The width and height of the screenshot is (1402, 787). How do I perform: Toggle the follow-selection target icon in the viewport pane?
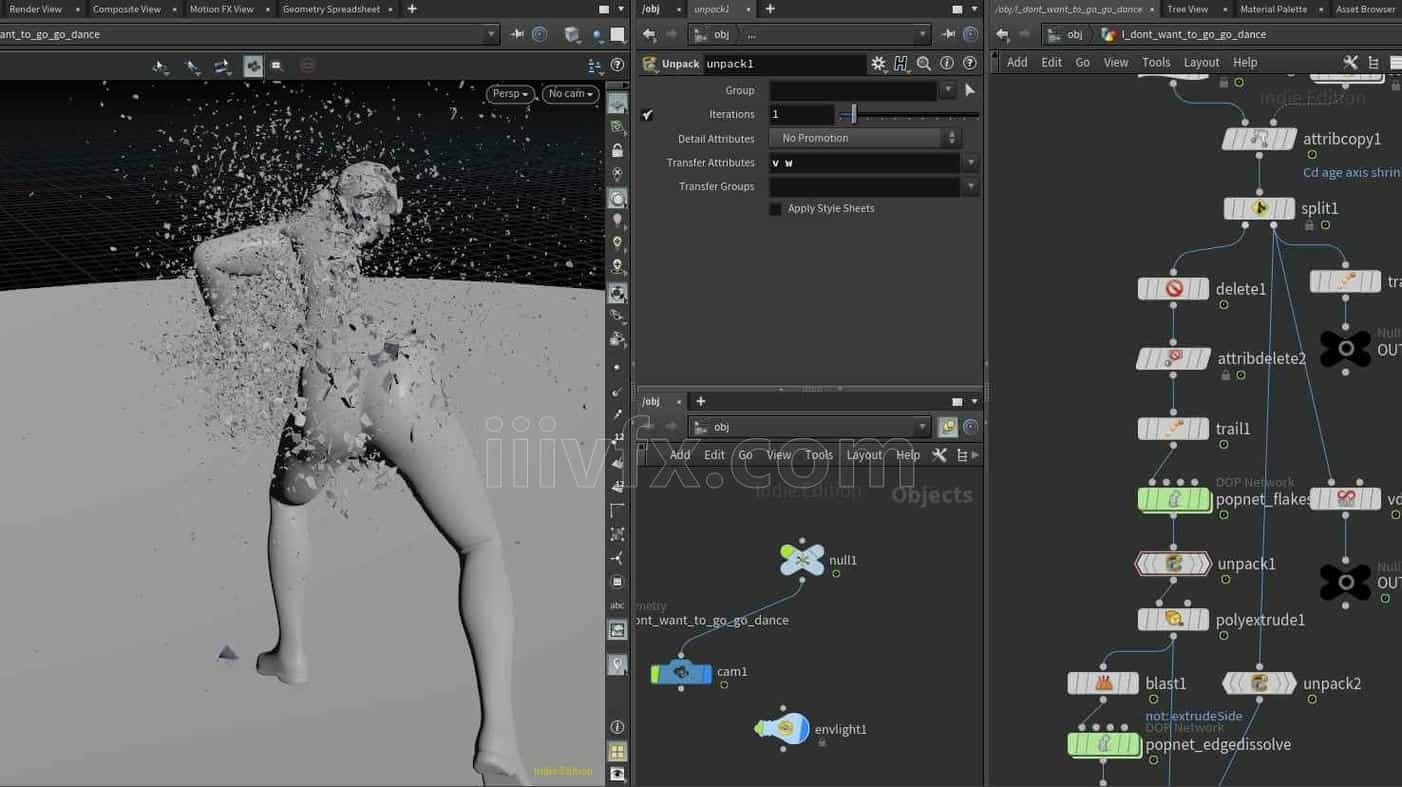[x=539, y=34]
